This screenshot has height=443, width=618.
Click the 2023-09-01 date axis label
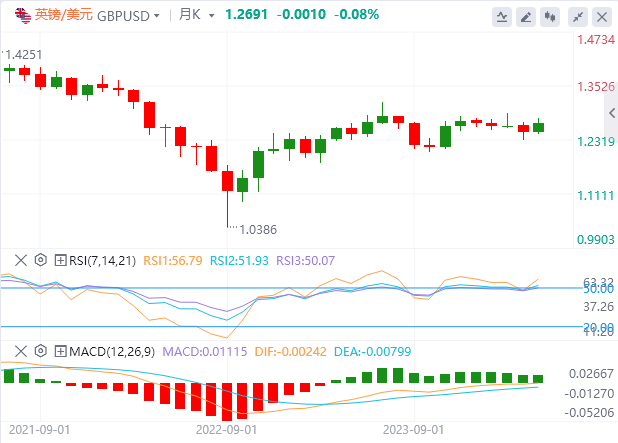coord(413,430)
